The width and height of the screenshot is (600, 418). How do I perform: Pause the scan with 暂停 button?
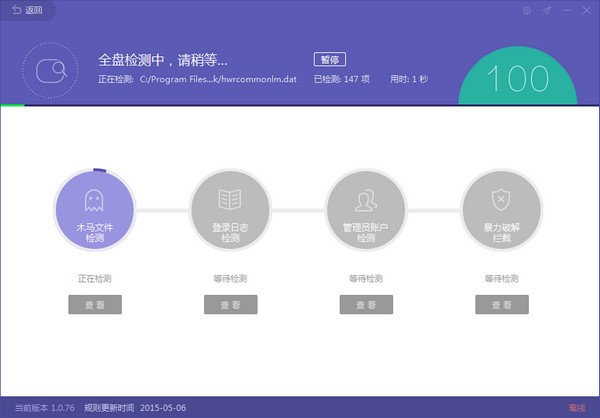click(x=329, y=59)
